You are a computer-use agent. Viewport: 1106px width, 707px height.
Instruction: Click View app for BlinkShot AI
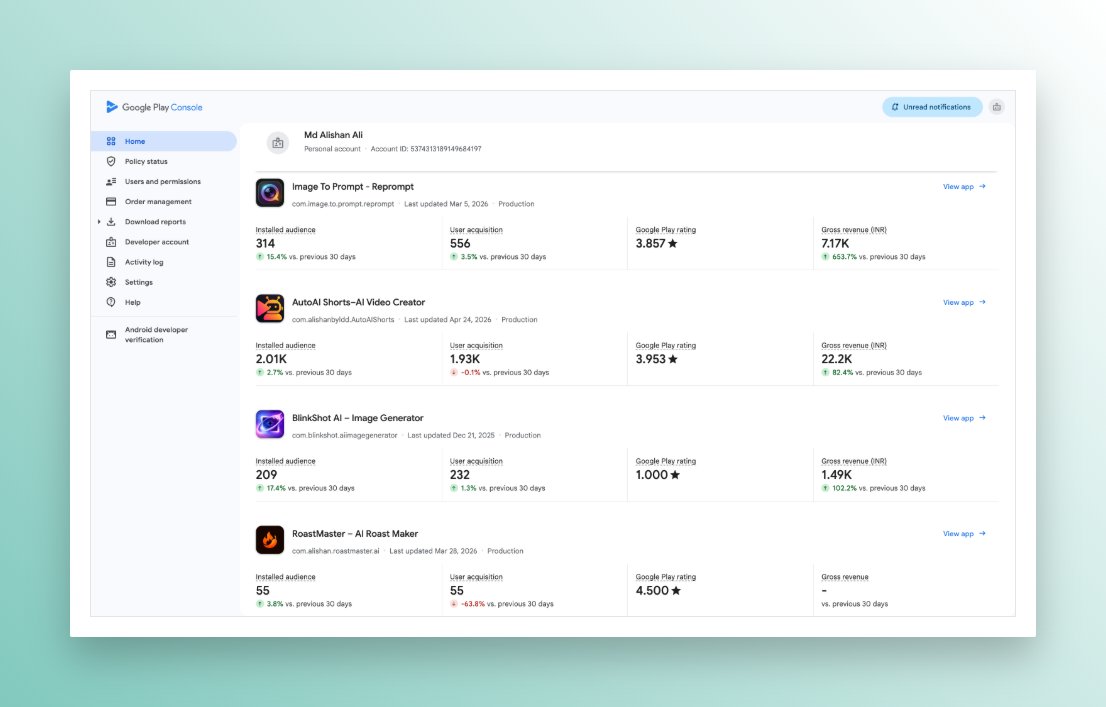(x=964, y=418)
